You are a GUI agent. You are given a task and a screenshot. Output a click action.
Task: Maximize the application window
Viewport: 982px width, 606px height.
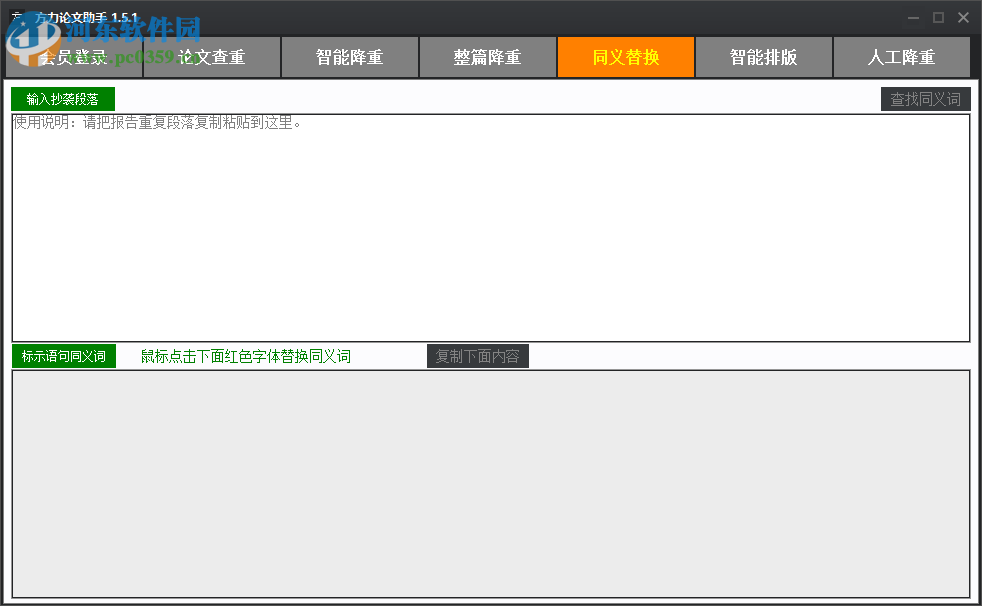tap(938, 17)
